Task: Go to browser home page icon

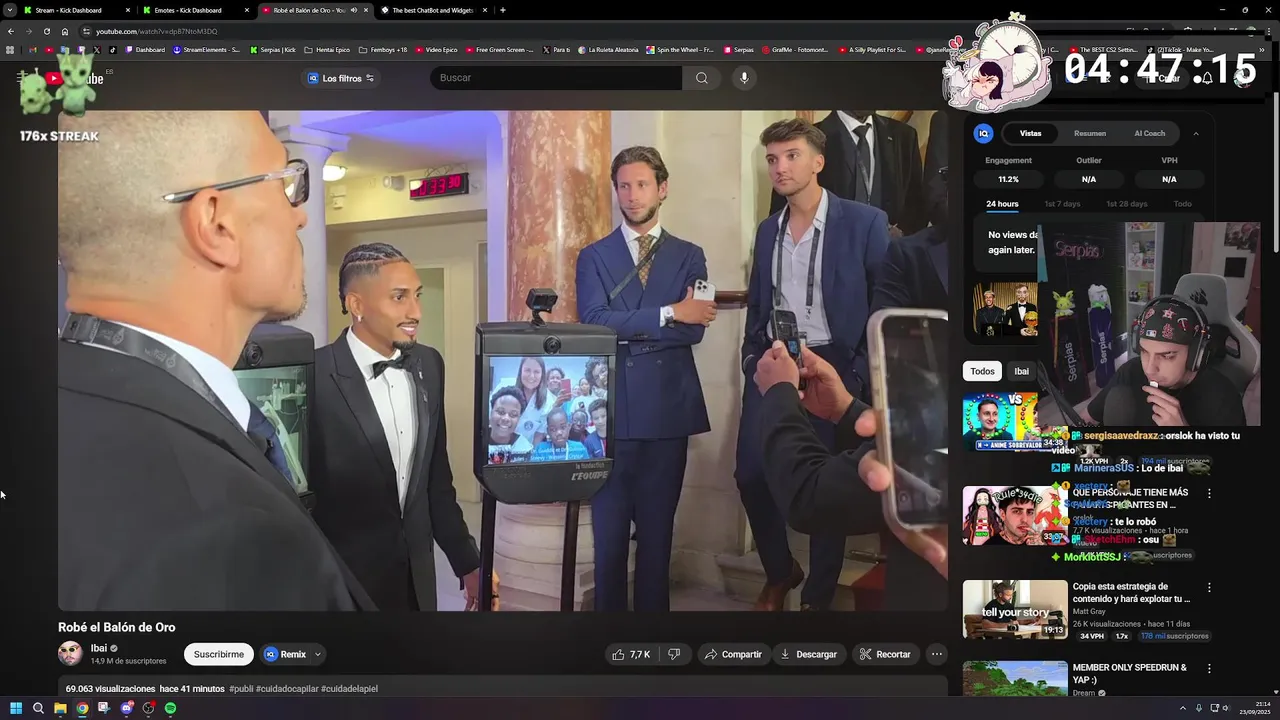Action: point(65,31)
